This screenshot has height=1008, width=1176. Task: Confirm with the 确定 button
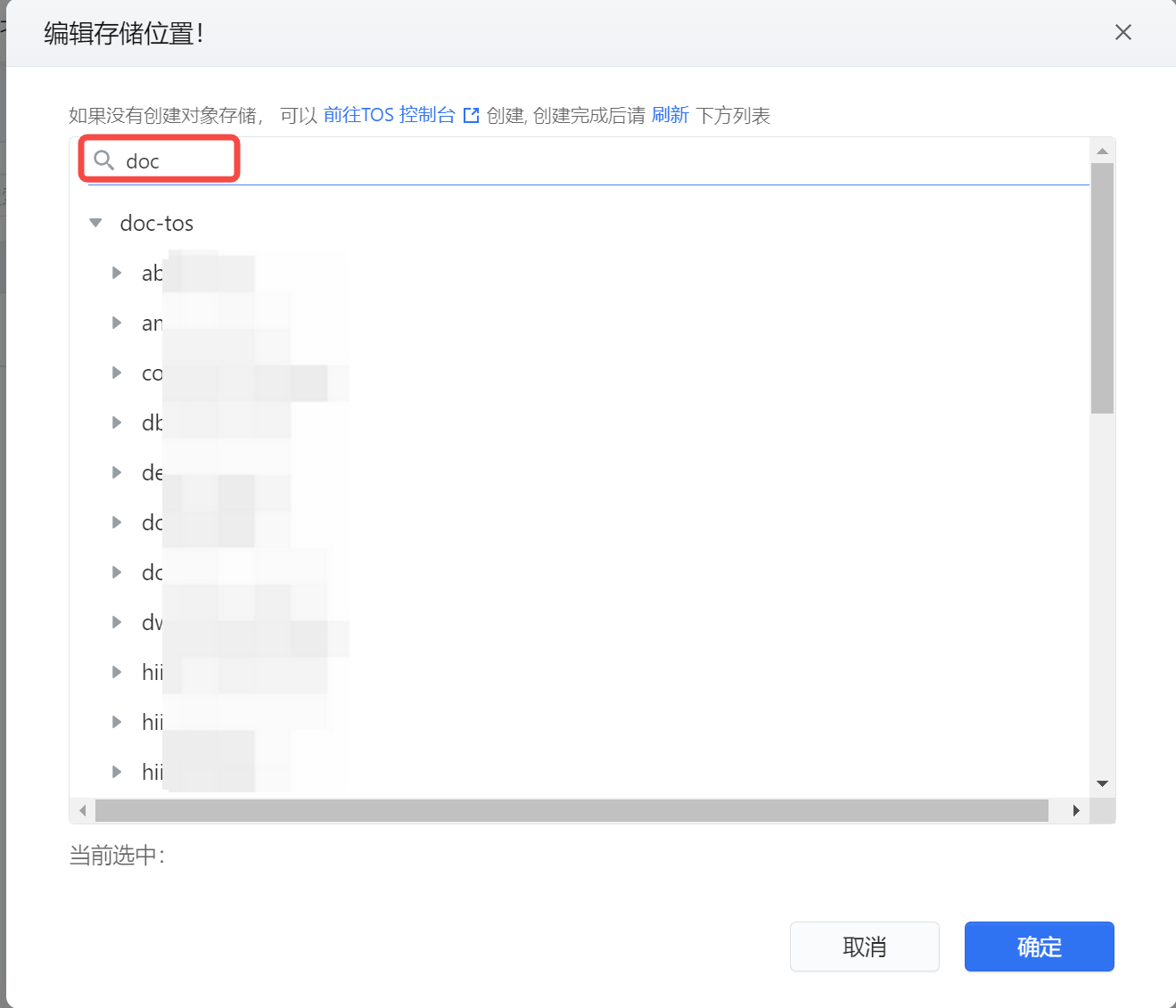[1040, 947]
